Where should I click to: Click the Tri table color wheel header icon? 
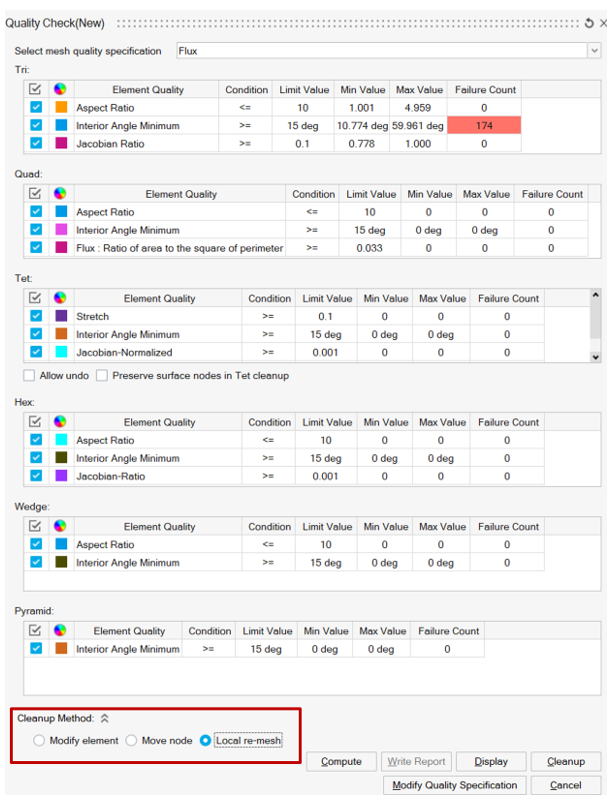[x=60, y=90]
